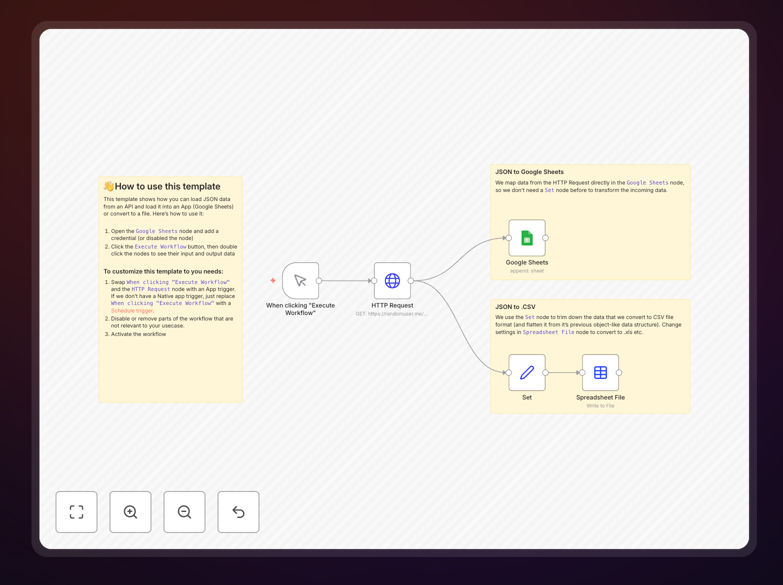Click the HTTP Request output connector
783x585 pixels.
point(411,281)
